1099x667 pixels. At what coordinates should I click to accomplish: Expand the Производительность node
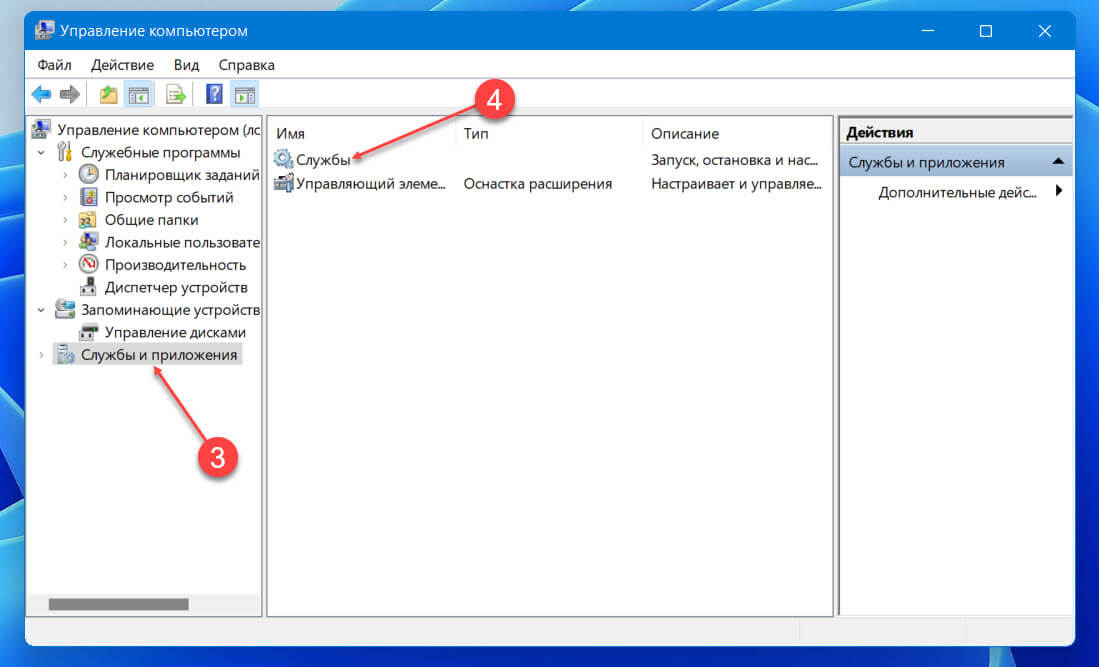click(x=65, y=265)
